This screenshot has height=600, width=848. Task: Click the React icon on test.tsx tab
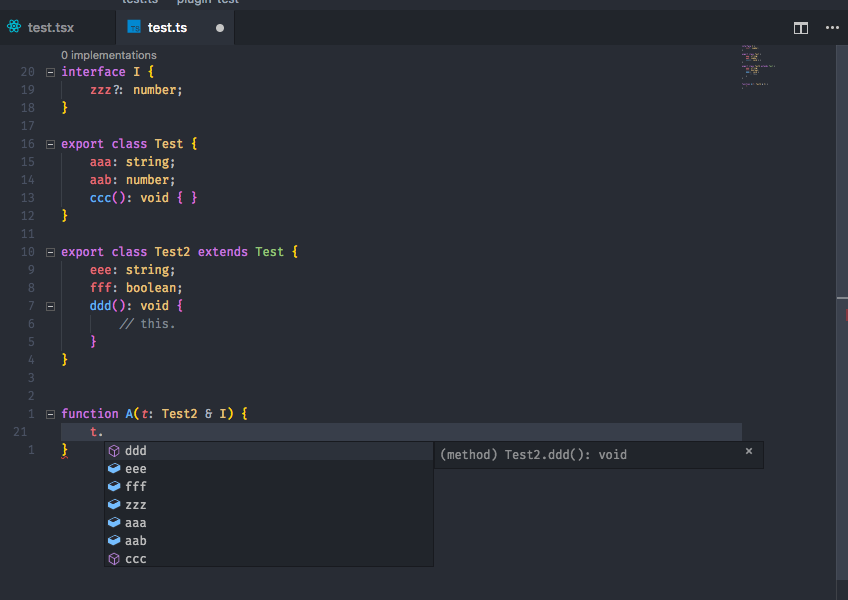[x=14, y=27]
